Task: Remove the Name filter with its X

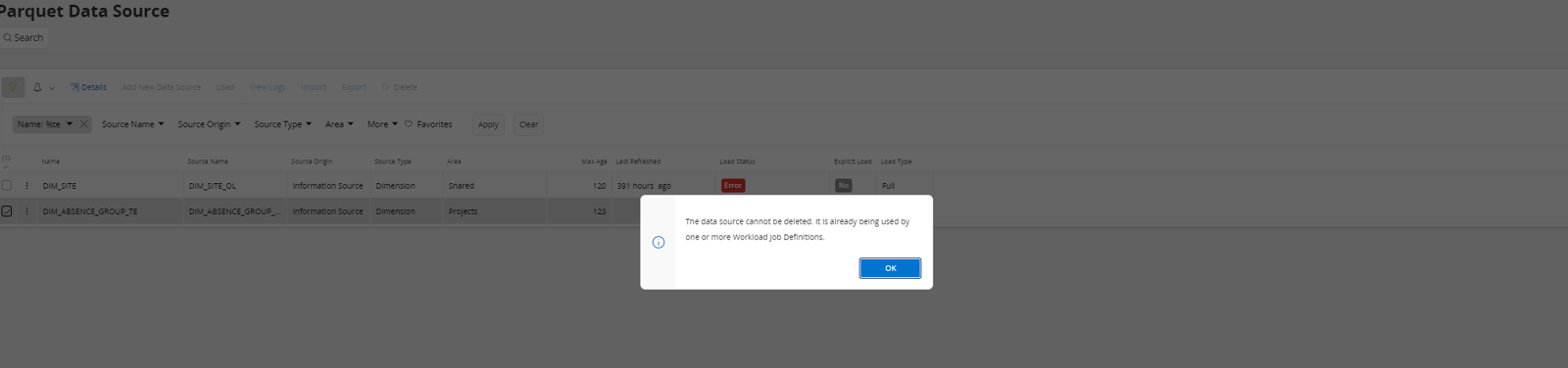Action: 84,124
